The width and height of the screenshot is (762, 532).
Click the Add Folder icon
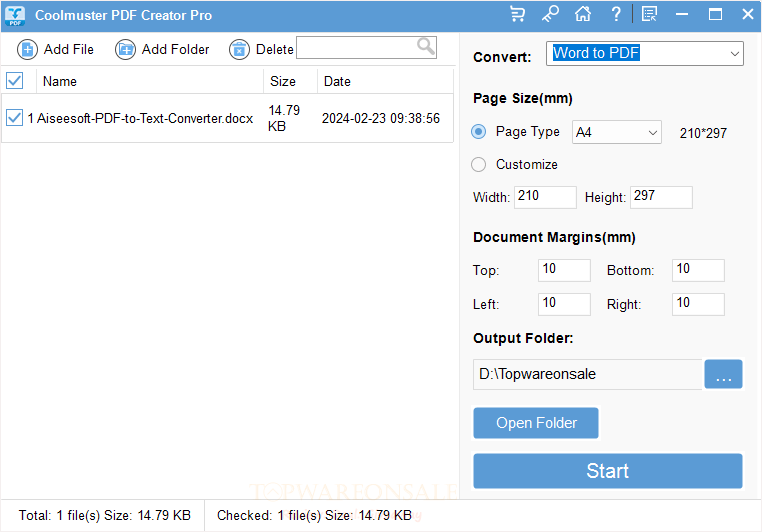[125, 50]
